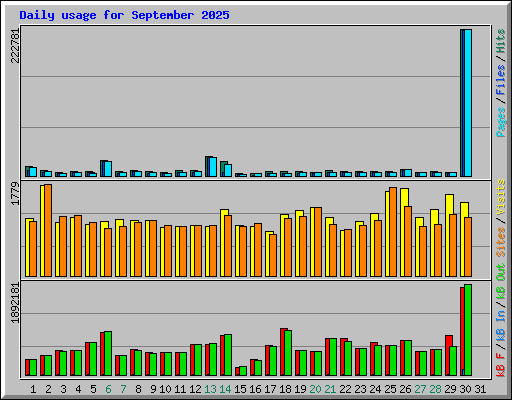Click the "Pages" legend label
Viewport: 512px width, 400px height.
pos(501,122)
